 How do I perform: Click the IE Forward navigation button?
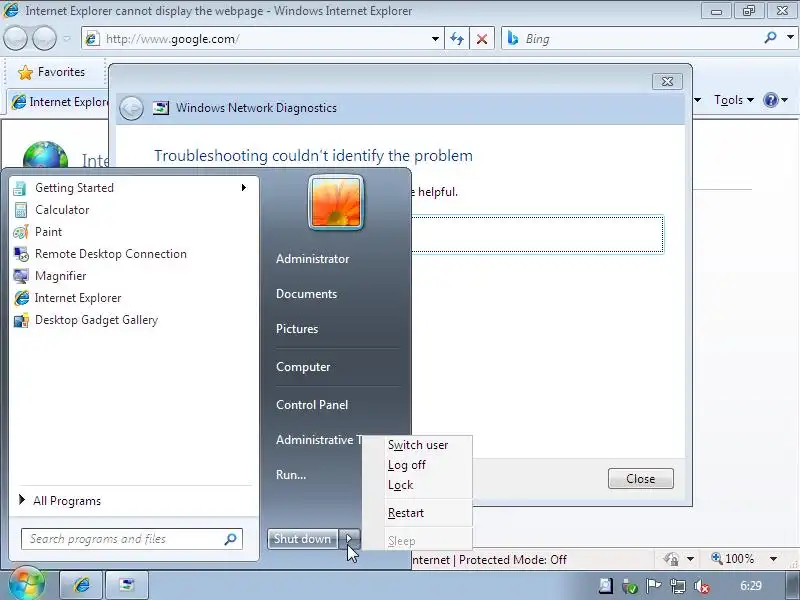(x=44, y=38)
